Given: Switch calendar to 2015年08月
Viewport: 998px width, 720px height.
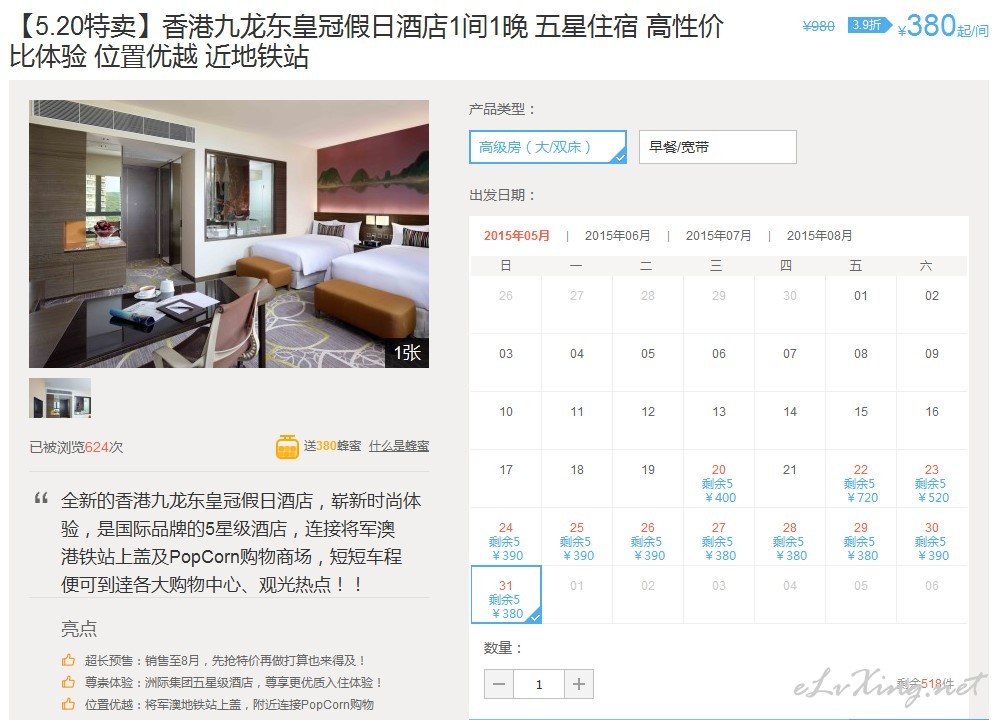Looking at the screenshot, I should [819, 236].
